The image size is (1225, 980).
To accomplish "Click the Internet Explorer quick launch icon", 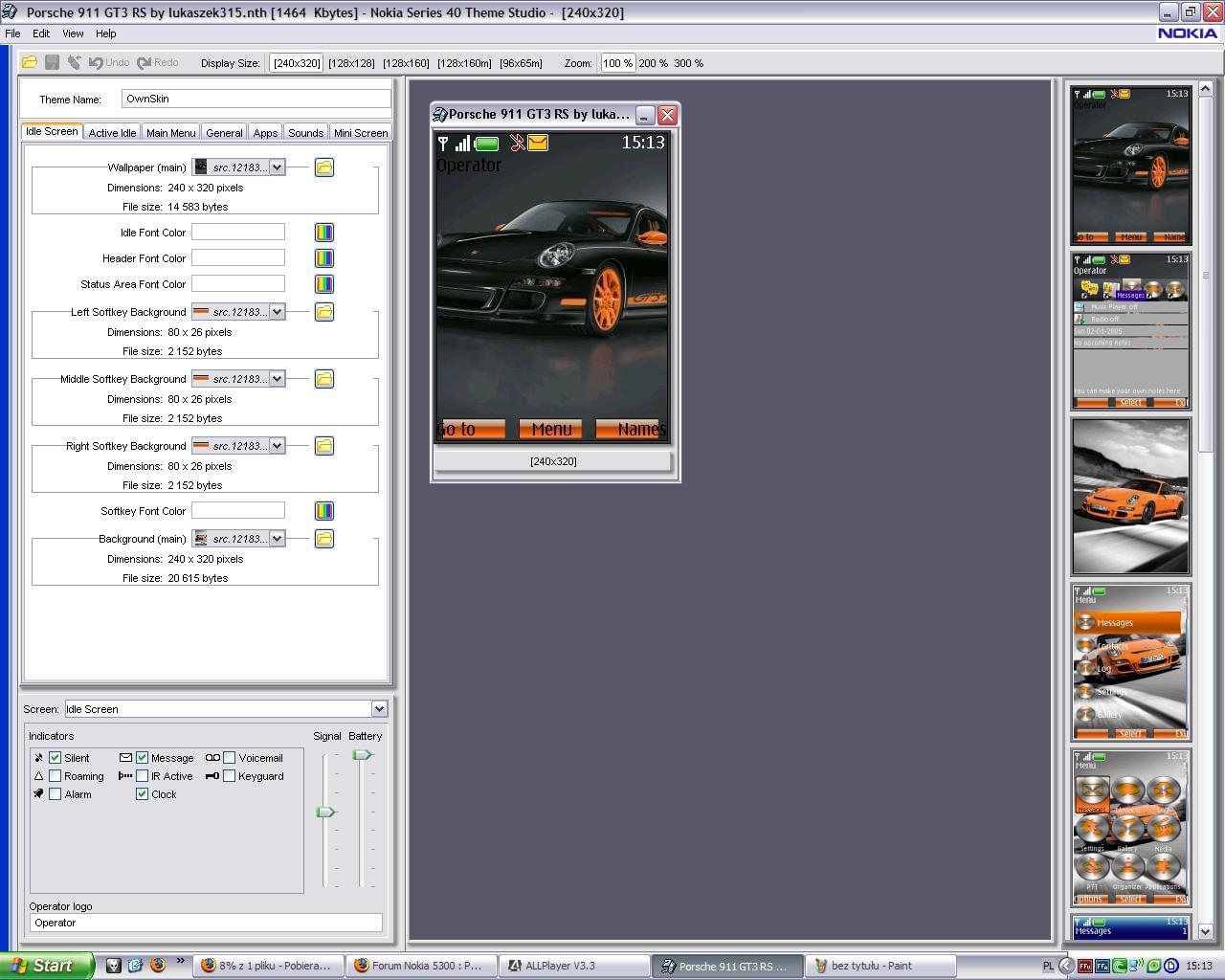I will pyautogui.click(x=135, y=966).
